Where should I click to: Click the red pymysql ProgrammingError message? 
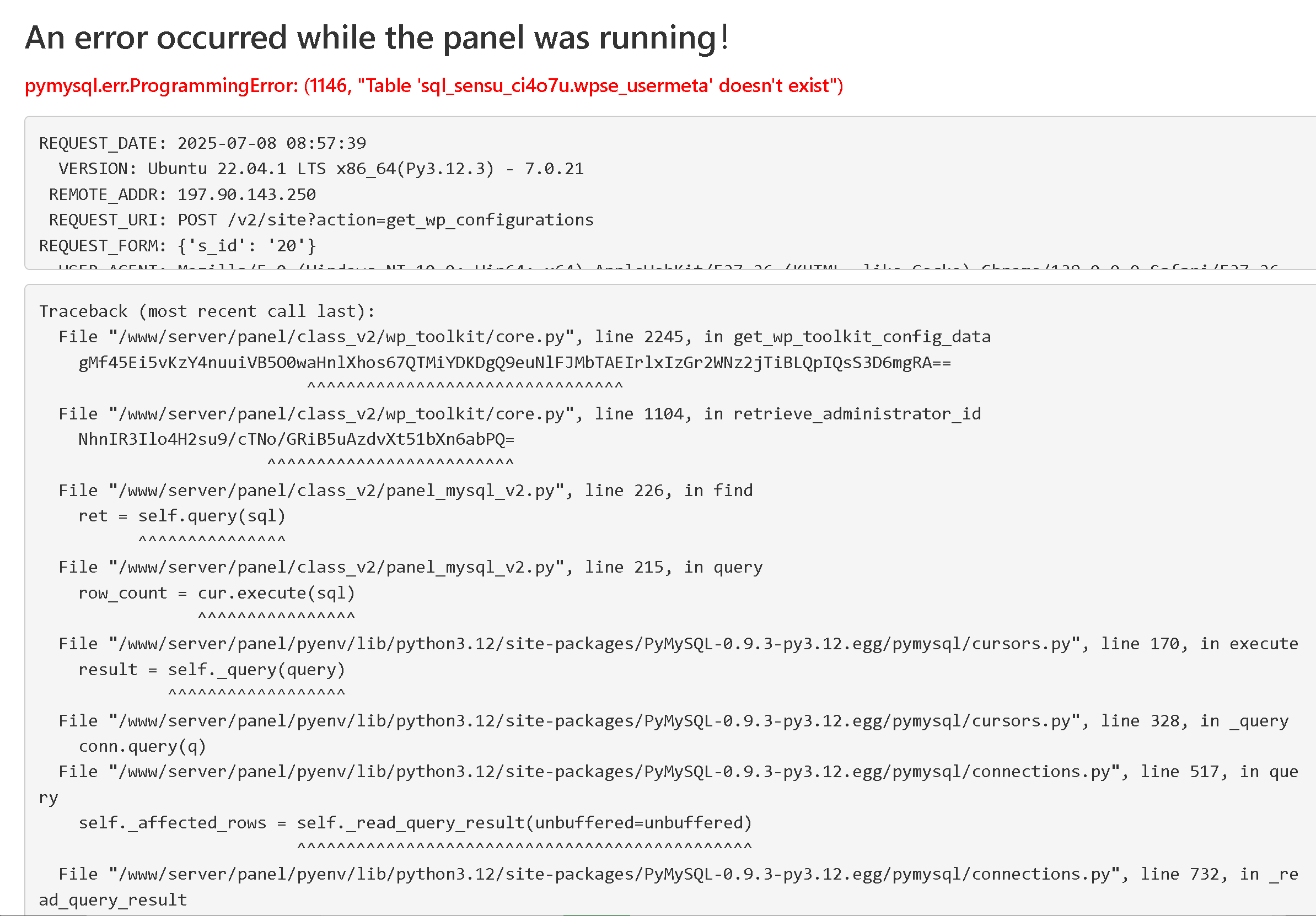[x=433, y=85]
